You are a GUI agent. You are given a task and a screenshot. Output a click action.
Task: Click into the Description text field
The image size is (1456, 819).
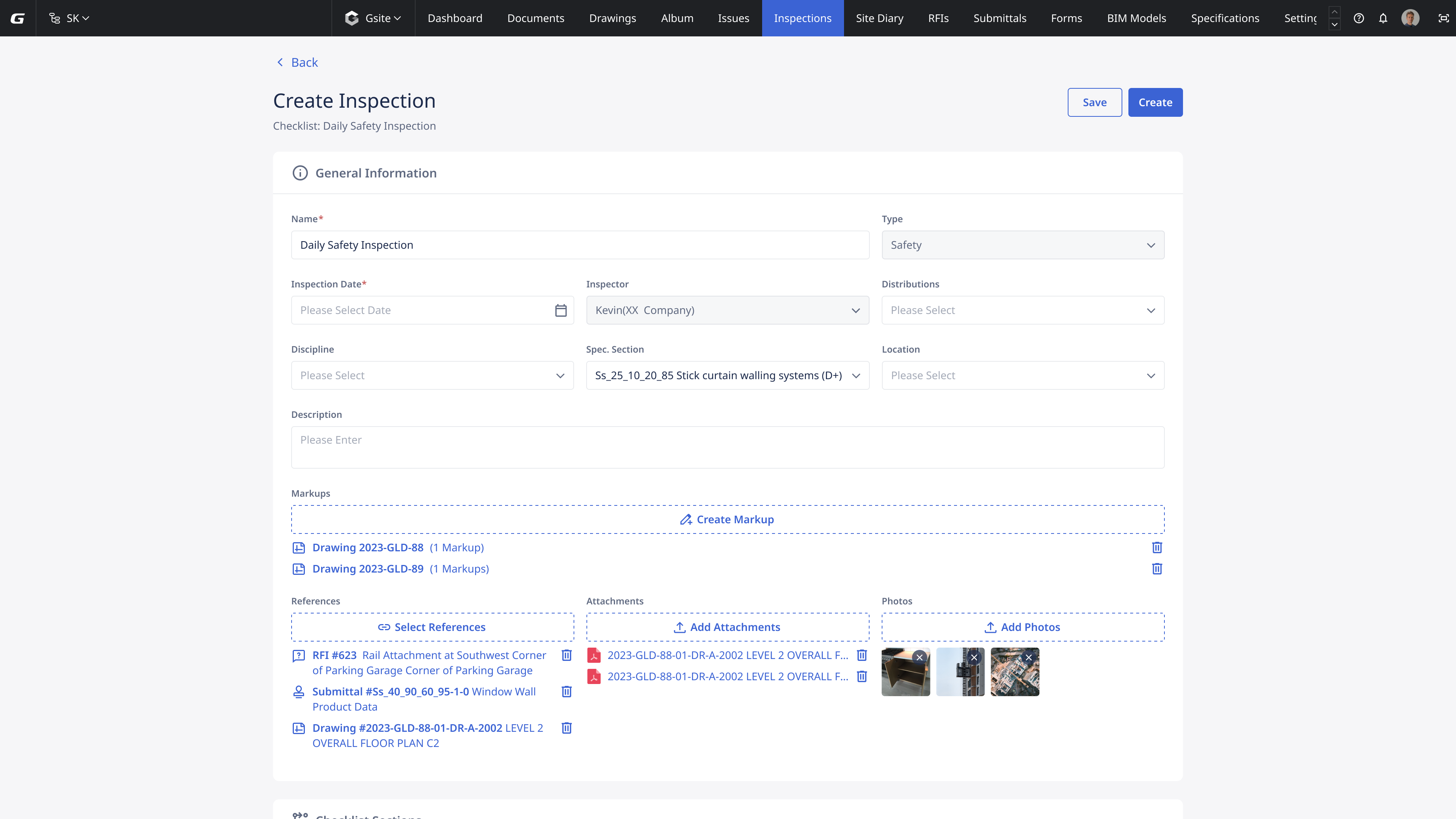(727, 447)
